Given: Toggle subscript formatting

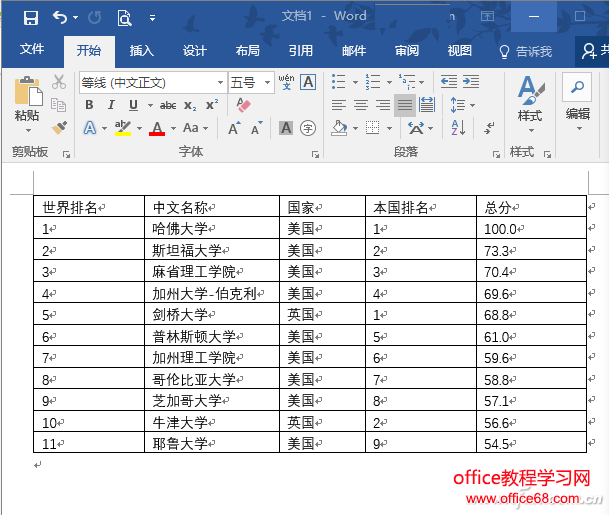Looking at the screenshot, I should 190,105.
